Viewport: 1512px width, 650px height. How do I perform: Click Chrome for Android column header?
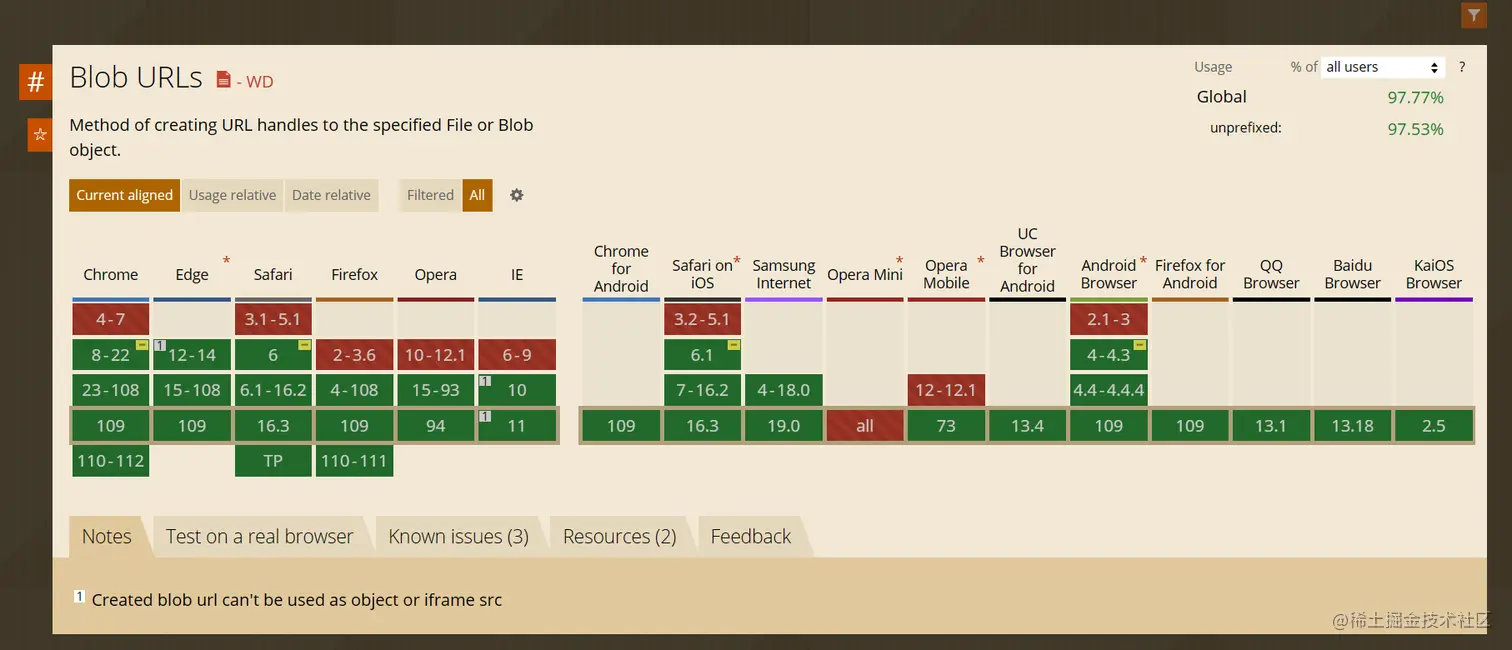621,268
